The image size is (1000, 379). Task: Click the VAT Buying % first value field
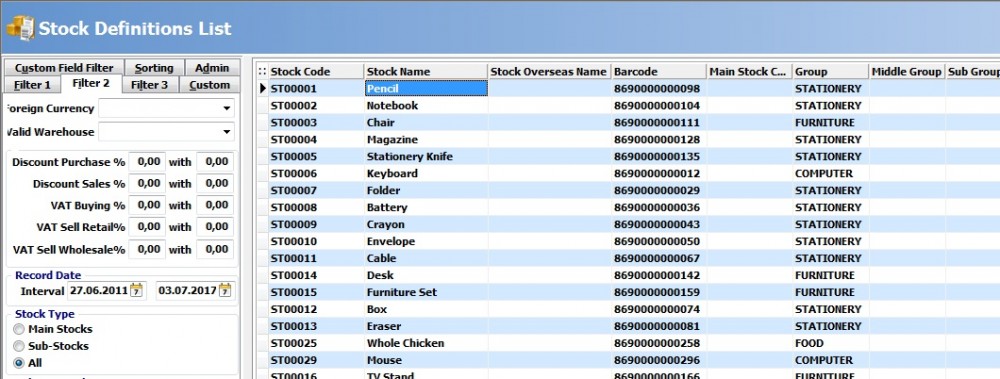[x=147, y=205]
